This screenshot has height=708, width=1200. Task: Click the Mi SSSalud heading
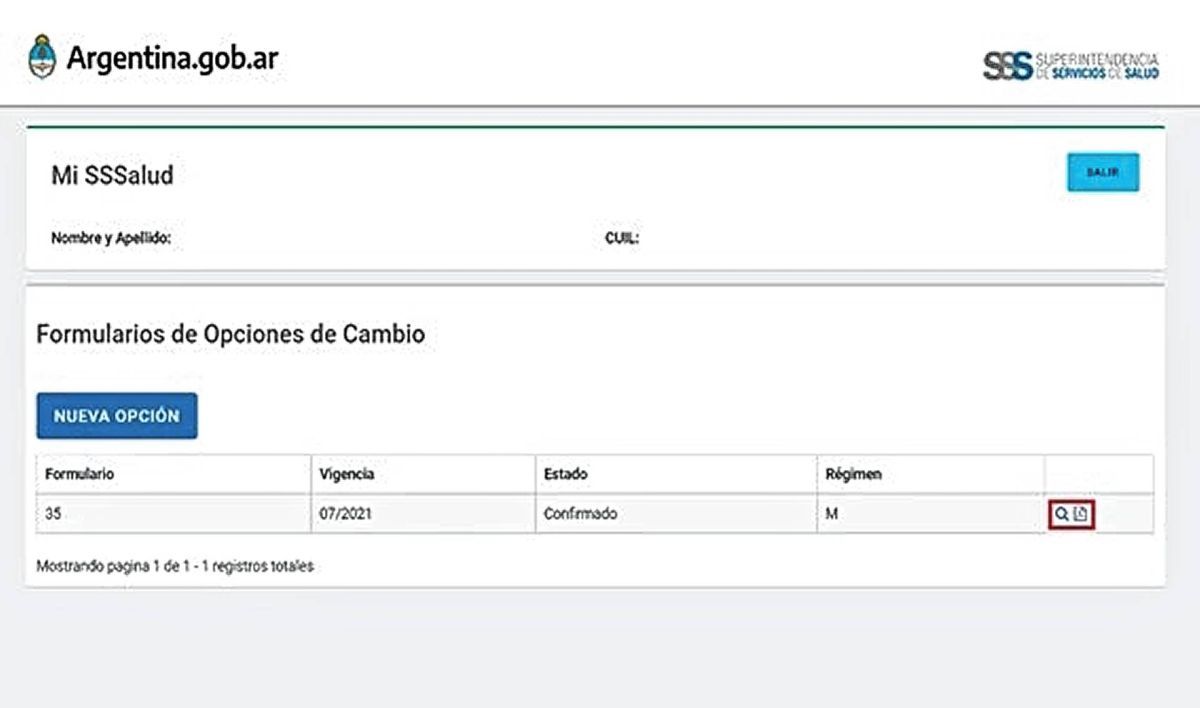pyautogui.click(x=112, y=176)
